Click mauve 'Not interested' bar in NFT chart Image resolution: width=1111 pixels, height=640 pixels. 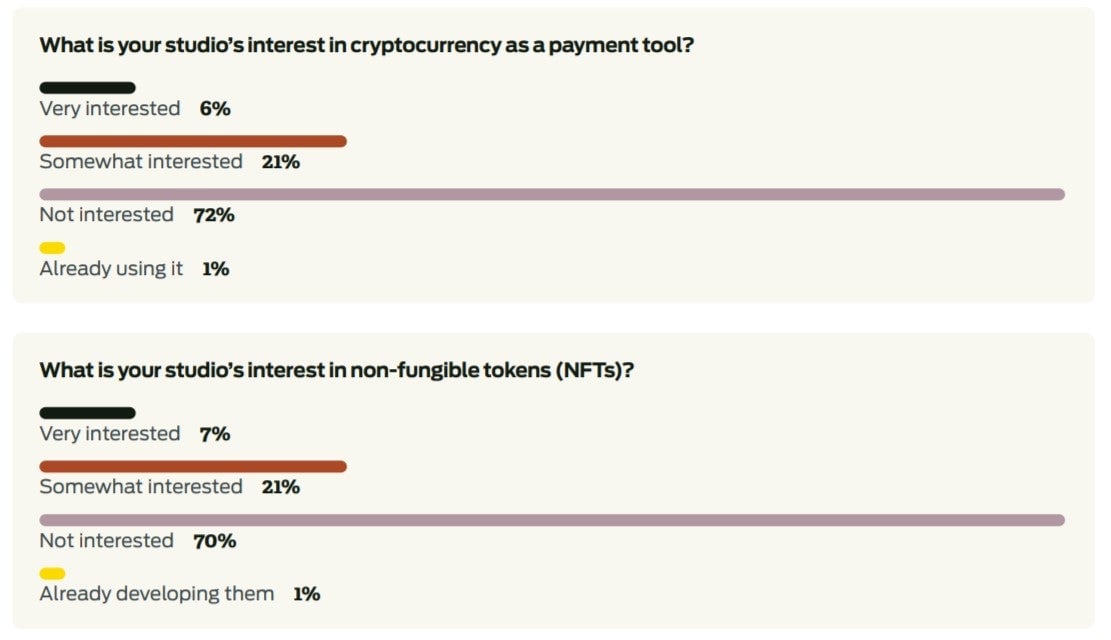click(552, 520)
